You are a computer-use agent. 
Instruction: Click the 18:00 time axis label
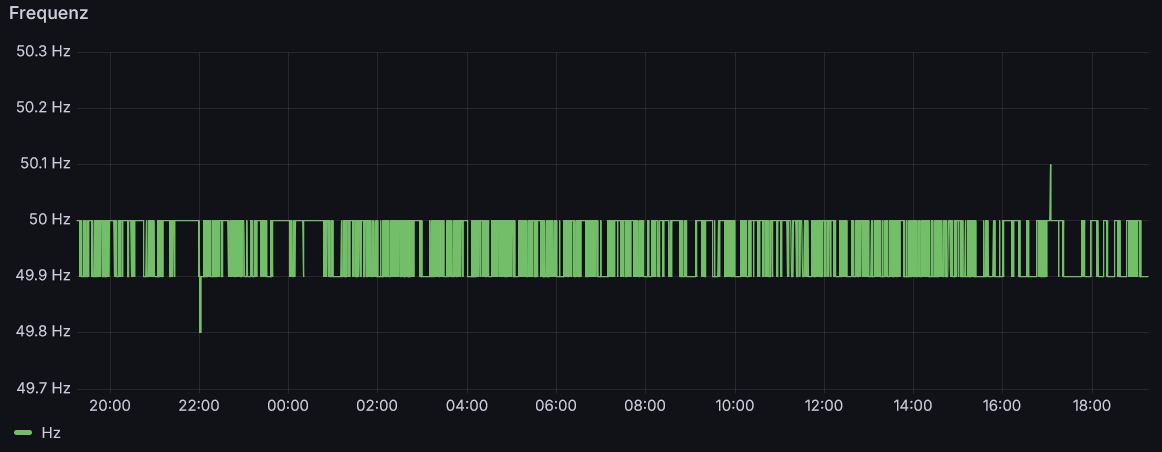[x=1092, y=405]
